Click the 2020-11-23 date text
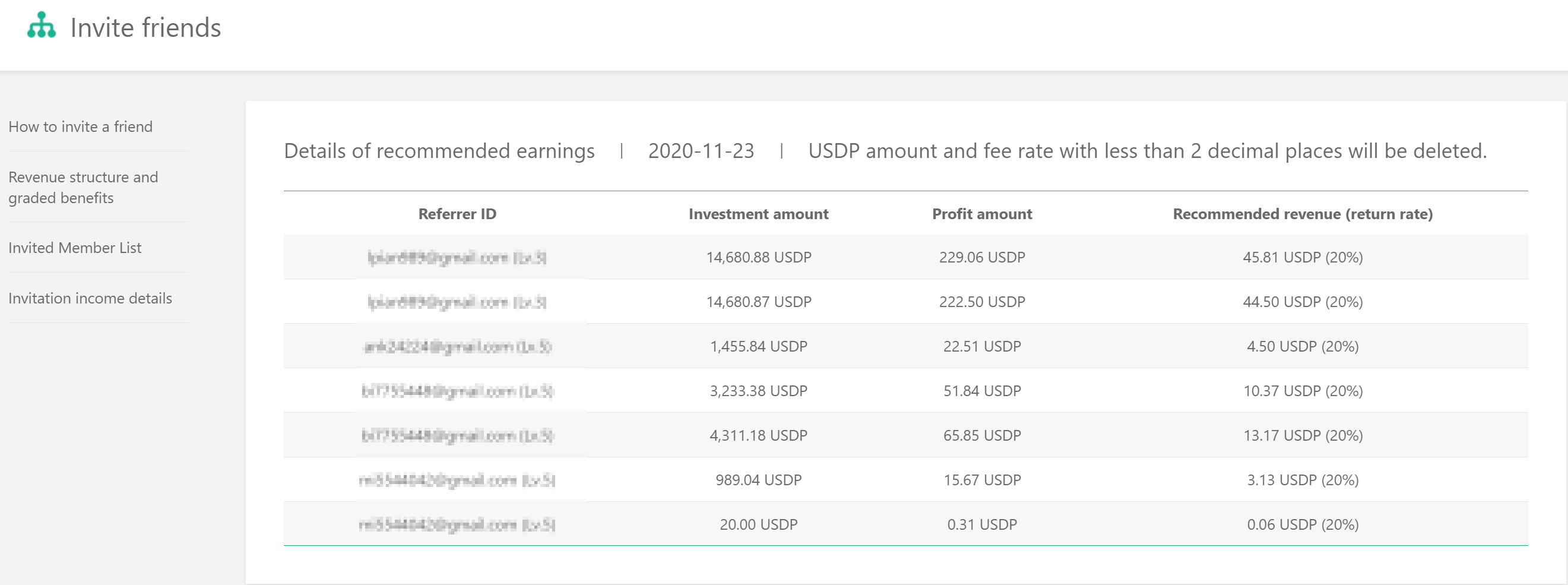The image size is (1568, 585). click(701, 151)
